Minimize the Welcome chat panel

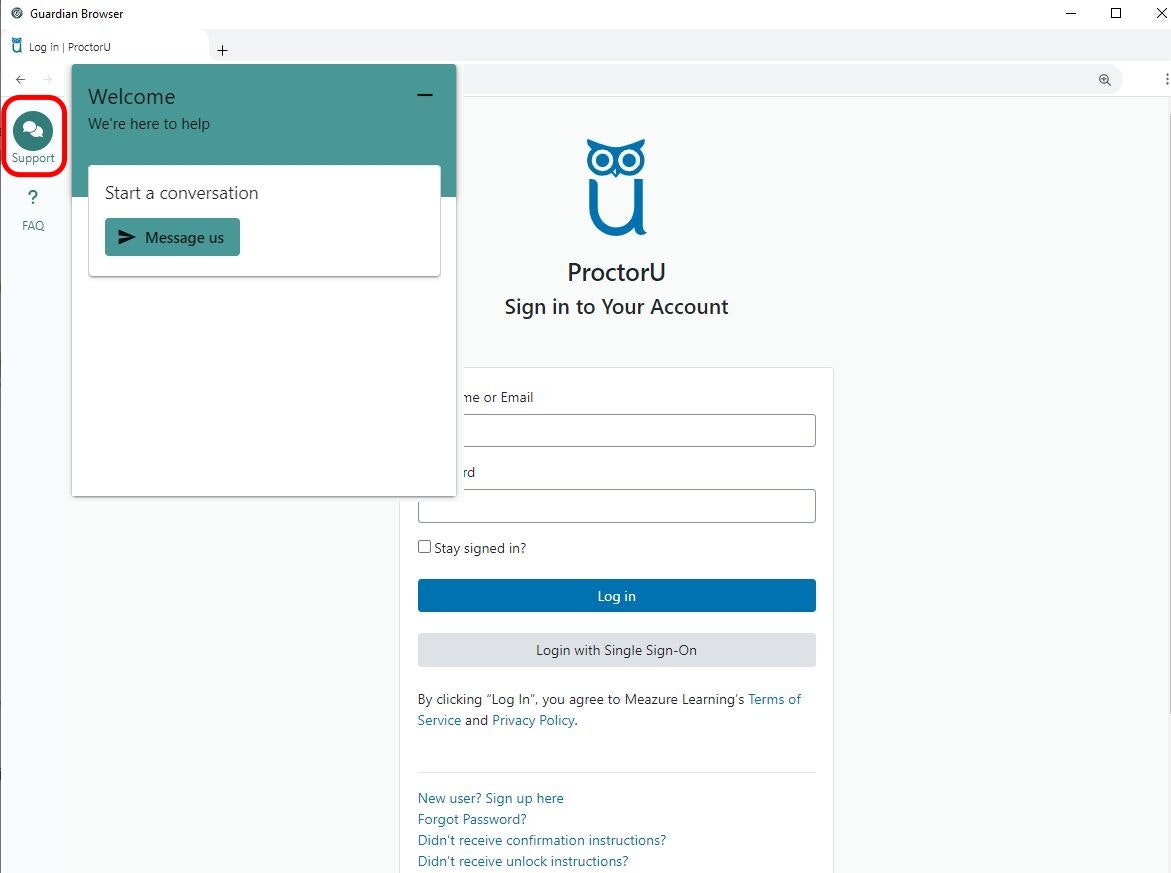coord(425,95)
